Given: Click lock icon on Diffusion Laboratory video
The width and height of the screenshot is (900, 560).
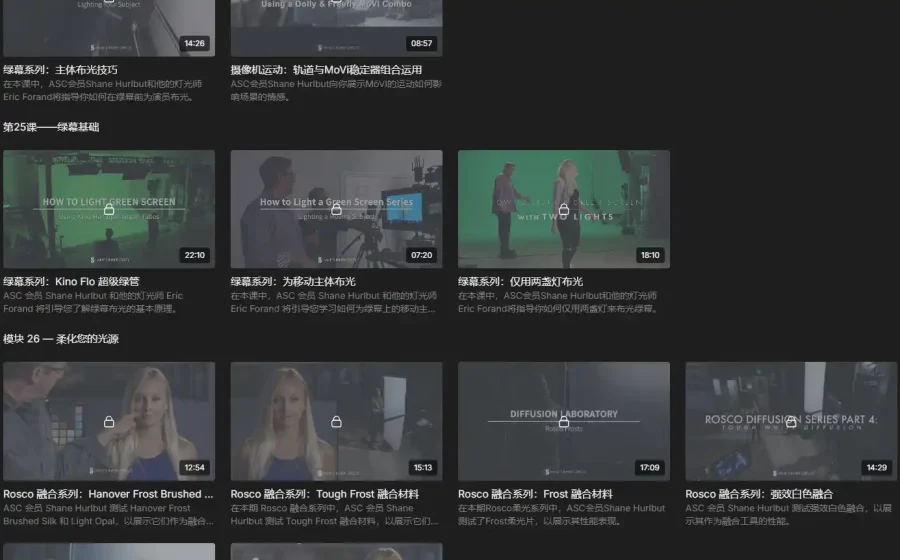Looking at the screenshot, I should tap(564, 422).
